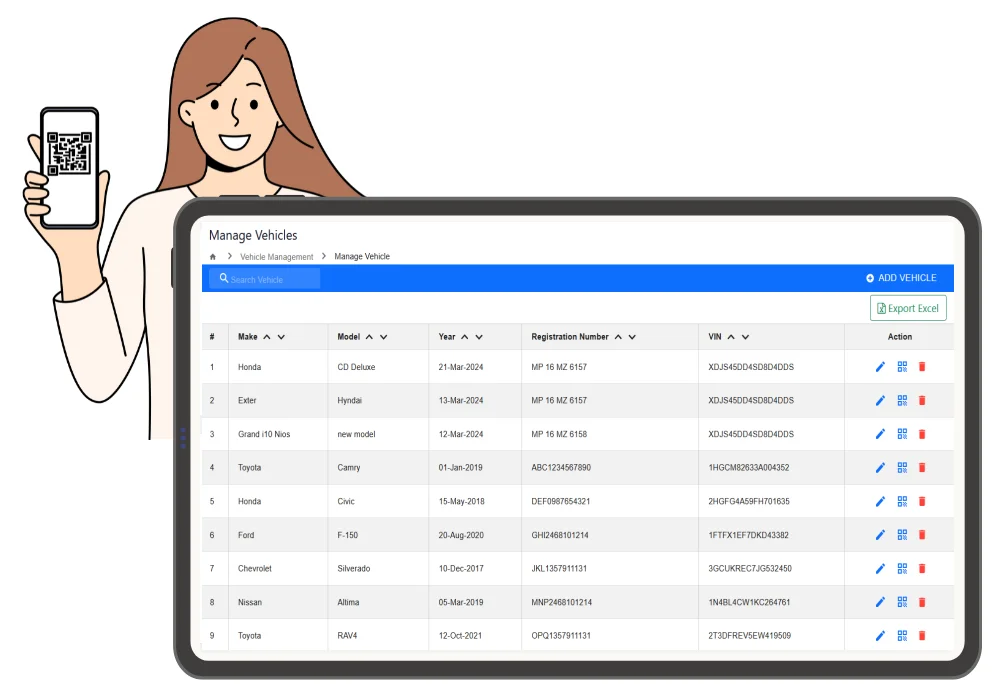
Task: Sort Make column ascending
Action: 267,337
